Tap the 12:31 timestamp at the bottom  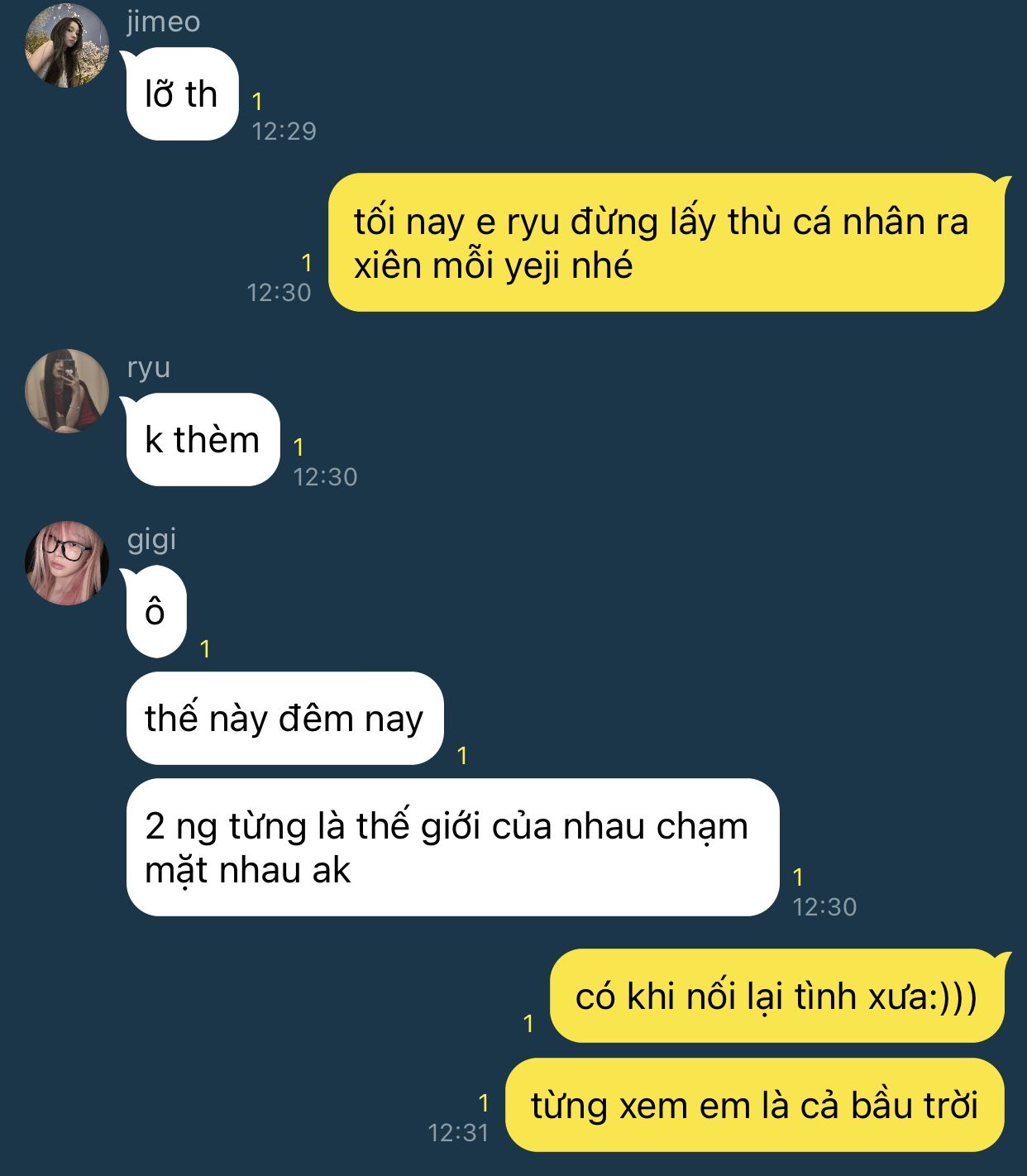(x=458, y=1132)
